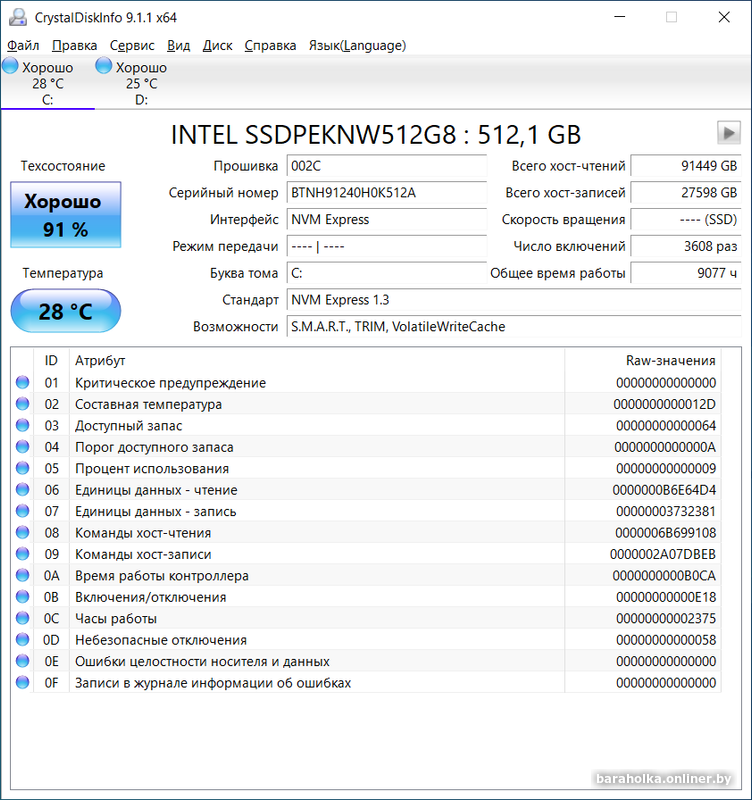Click the Raw-значения column header
The image size is (752, 800).
click(x=669, y=361)
